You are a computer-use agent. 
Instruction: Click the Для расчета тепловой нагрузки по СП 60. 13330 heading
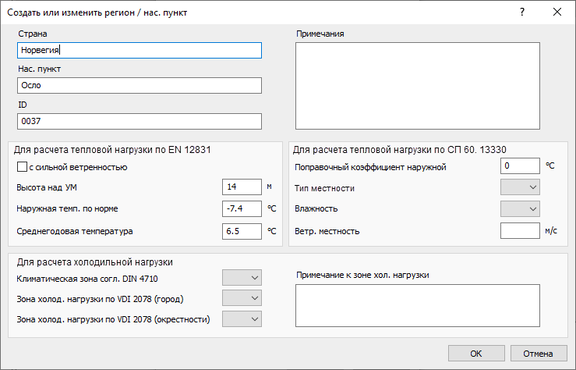[x=399, y=150]
